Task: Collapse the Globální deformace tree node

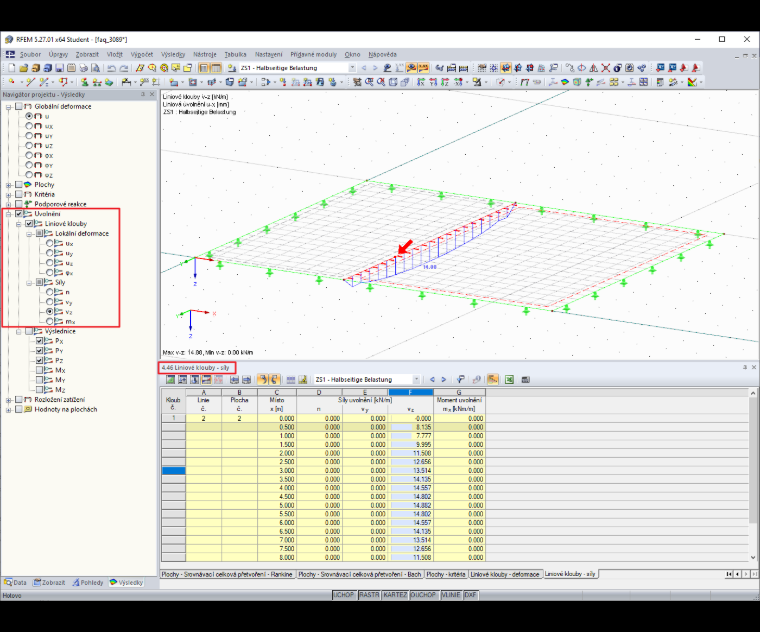Action: point(8,107)
